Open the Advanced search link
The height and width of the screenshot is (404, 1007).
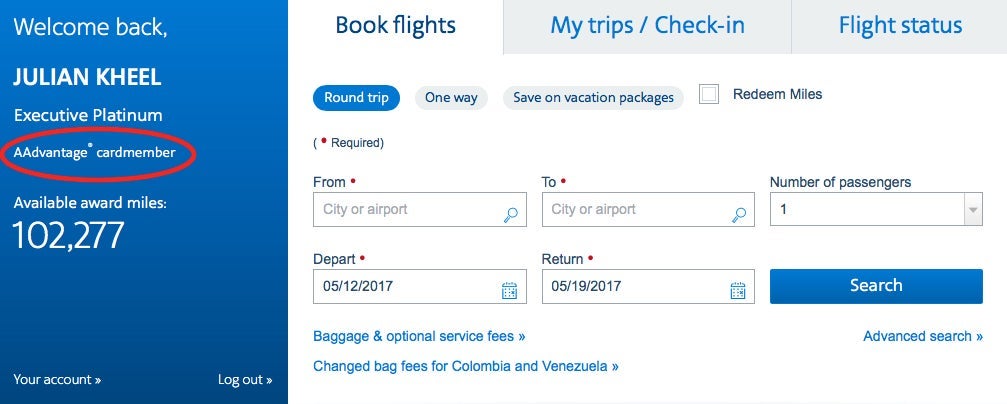click(x=923, y=336)
